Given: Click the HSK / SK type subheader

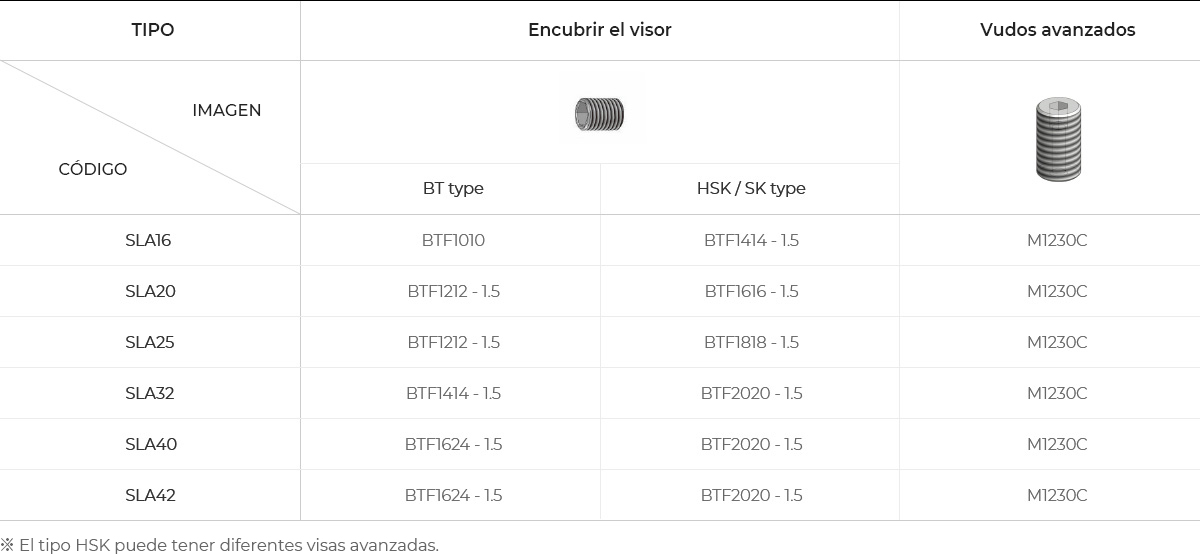Looking at the screenshot, I should [x=751, y=188].
